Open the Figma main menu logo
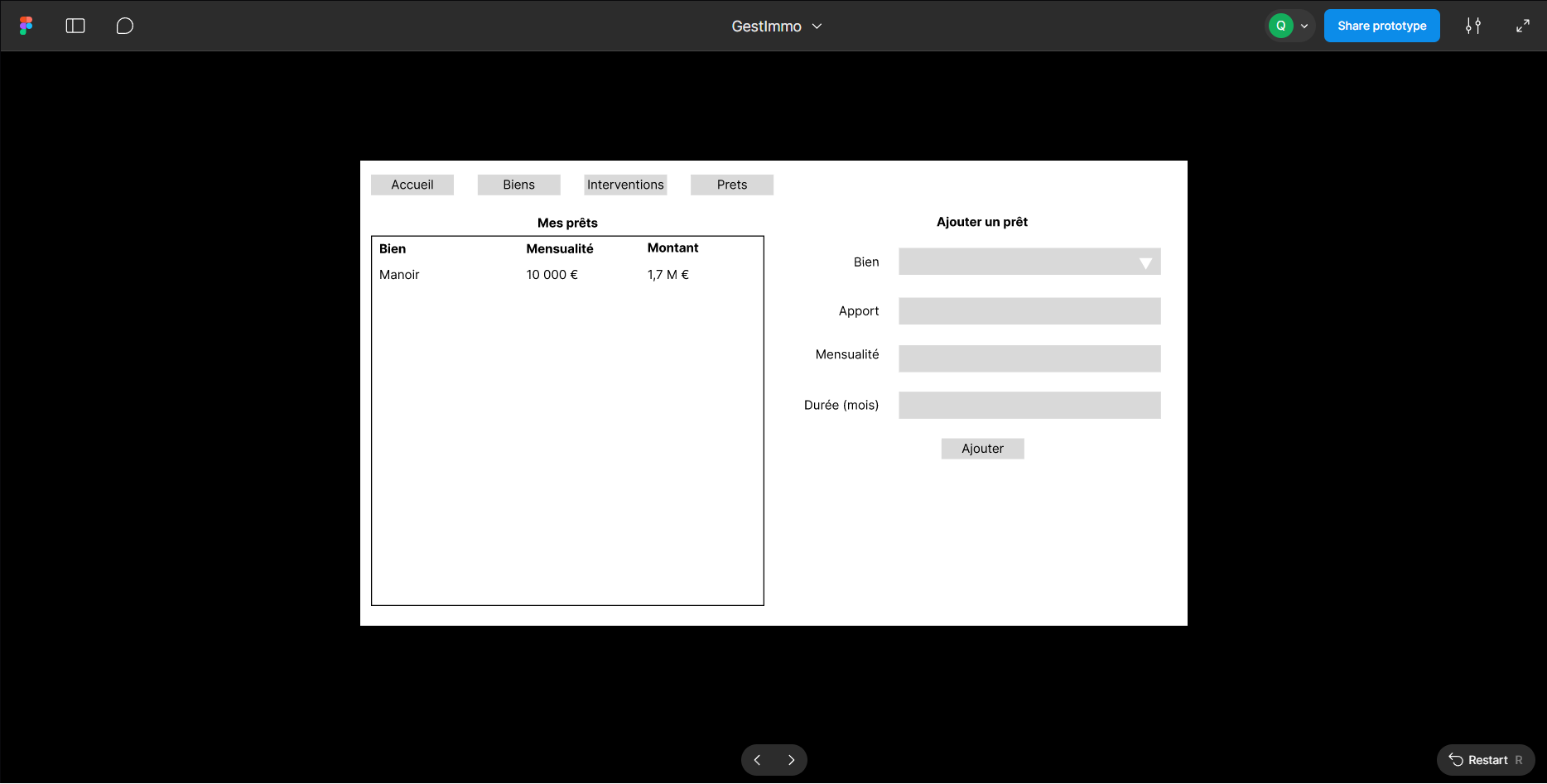This screenshot has height=784, width=1547. point(27,26)
